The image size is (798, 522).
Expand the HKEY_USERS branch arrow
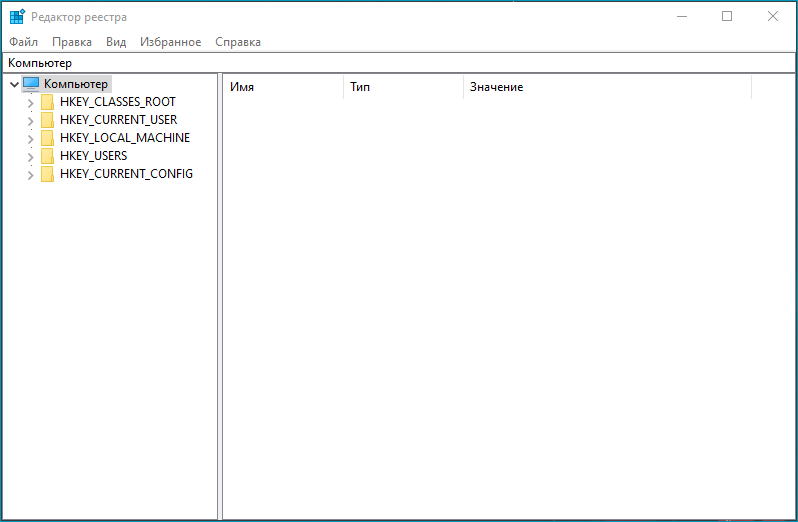coord(30,157)
